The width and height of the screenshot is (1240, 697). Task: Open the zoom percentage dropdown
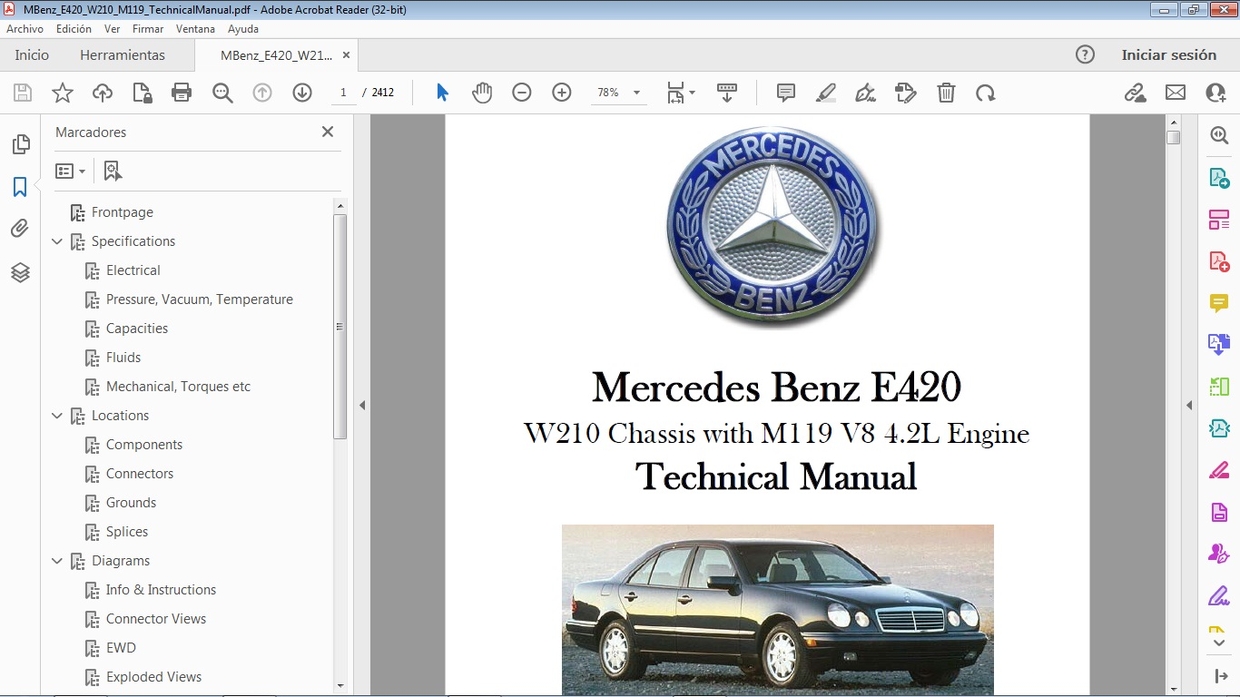point(634,92)
